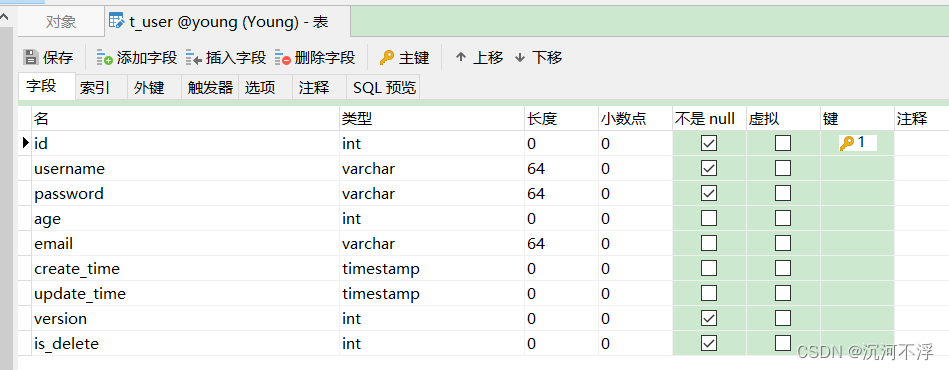
Task: Check Virtual box for password field
Action: (783, 193)
